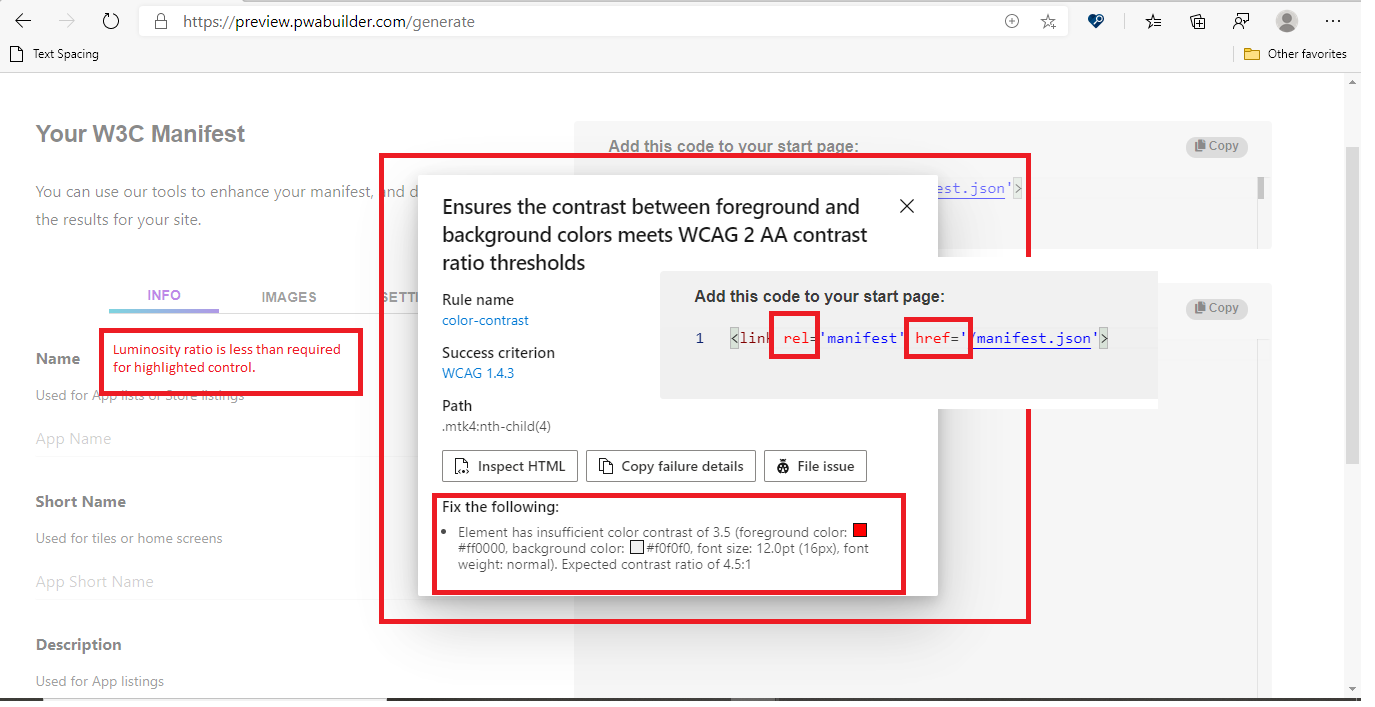Open the color-contrast rule link

pos(485,320)
